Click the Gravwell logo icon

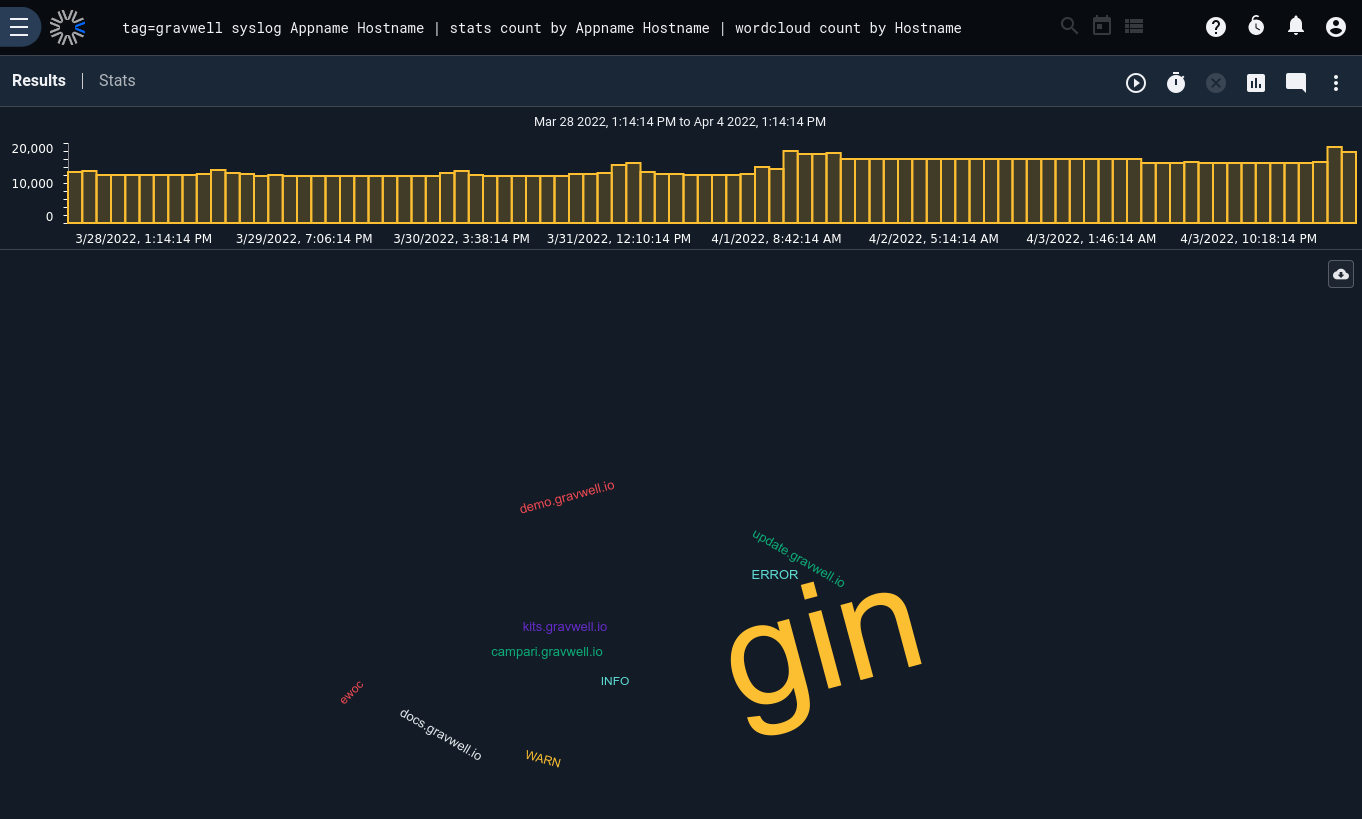[68, 27]
